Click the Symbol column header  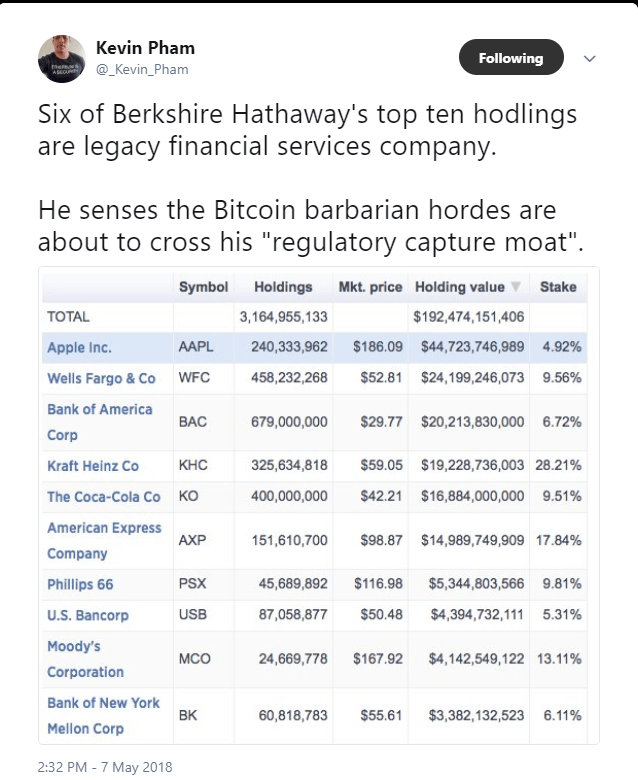pyautogui.click(x=203, y=287)
